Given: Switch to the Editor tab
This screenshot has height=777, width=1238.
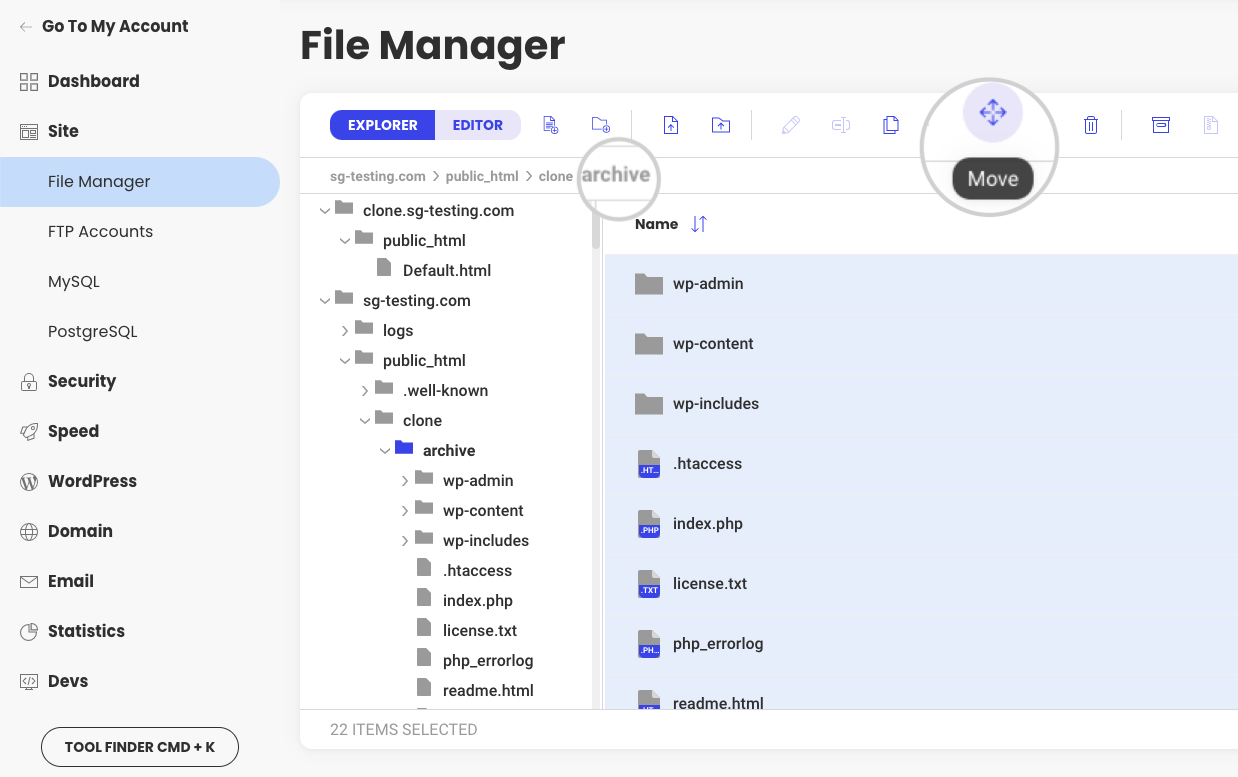Looking at the screenshot, I should [x=478, y=125].
